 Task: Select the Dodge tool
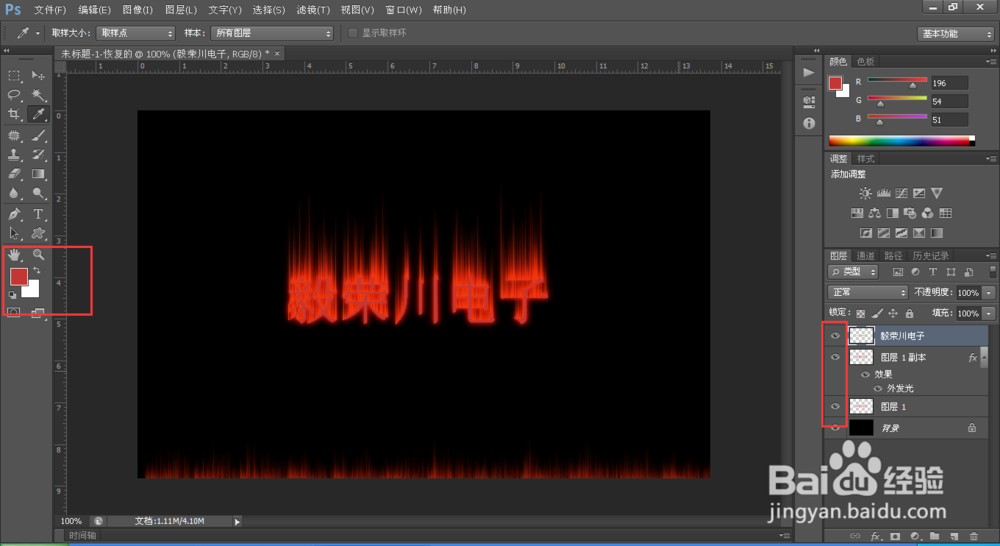(38, 193)
